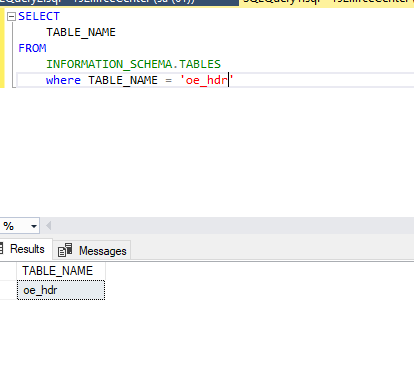Click the Messages tab icon
The height and width of the screenshot is (381, 414).
coord(65,250)
